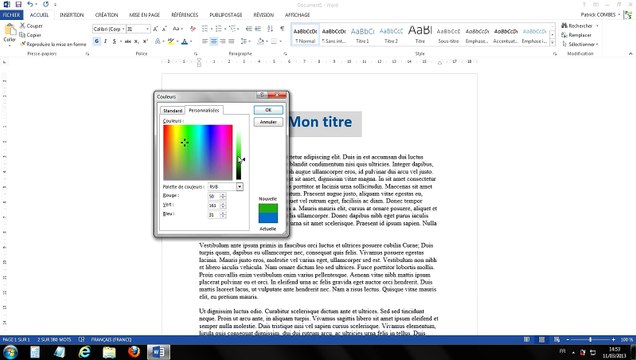Viewport: 636px width, 360px height.
Task: Open font size dropdown
Action: pos(147,29)
